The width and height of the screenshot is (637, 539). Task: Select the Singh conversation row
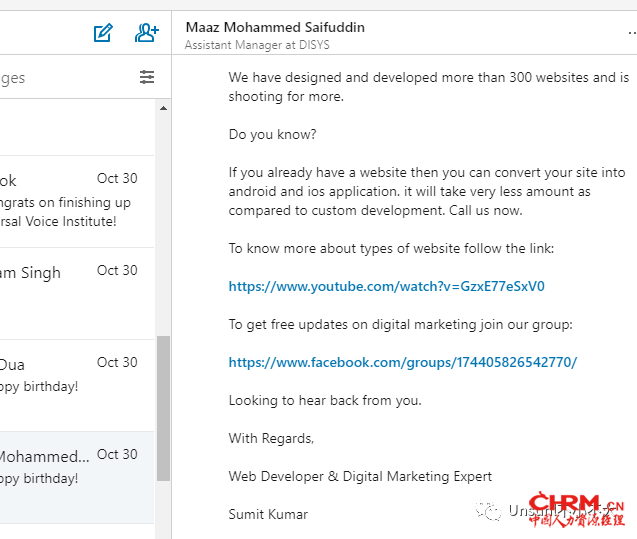click(x=77, y=294)
